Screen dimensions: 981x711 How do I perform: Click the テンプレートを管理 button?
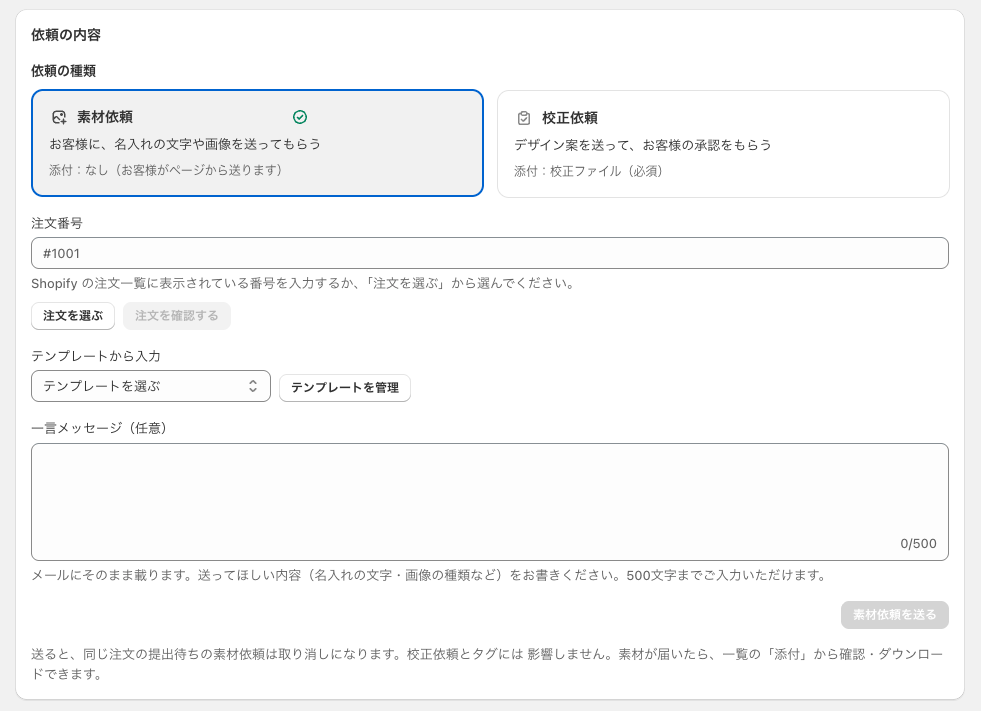pyautogui.click(x=345, y=388)
